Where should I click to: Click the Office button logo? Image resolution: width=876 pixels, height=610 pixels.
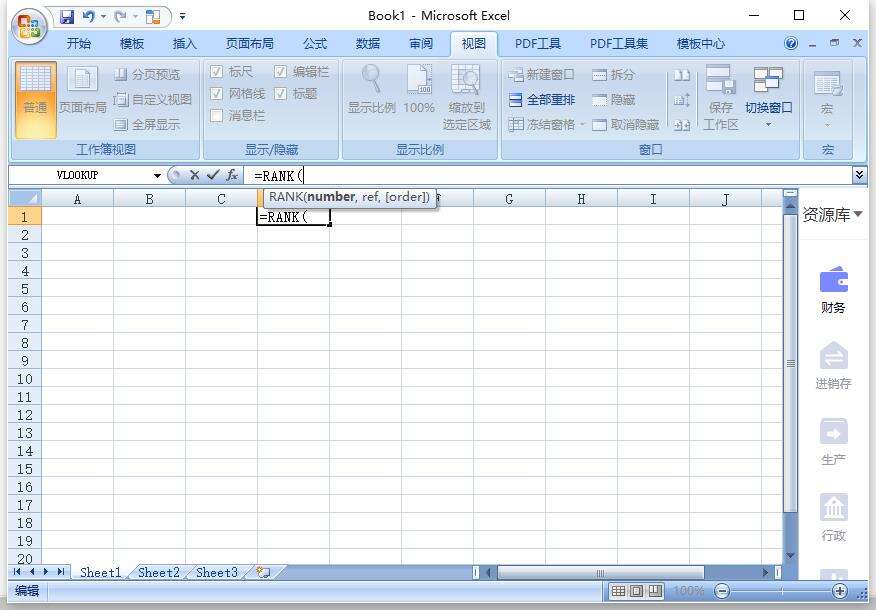(x=28, y=25)
